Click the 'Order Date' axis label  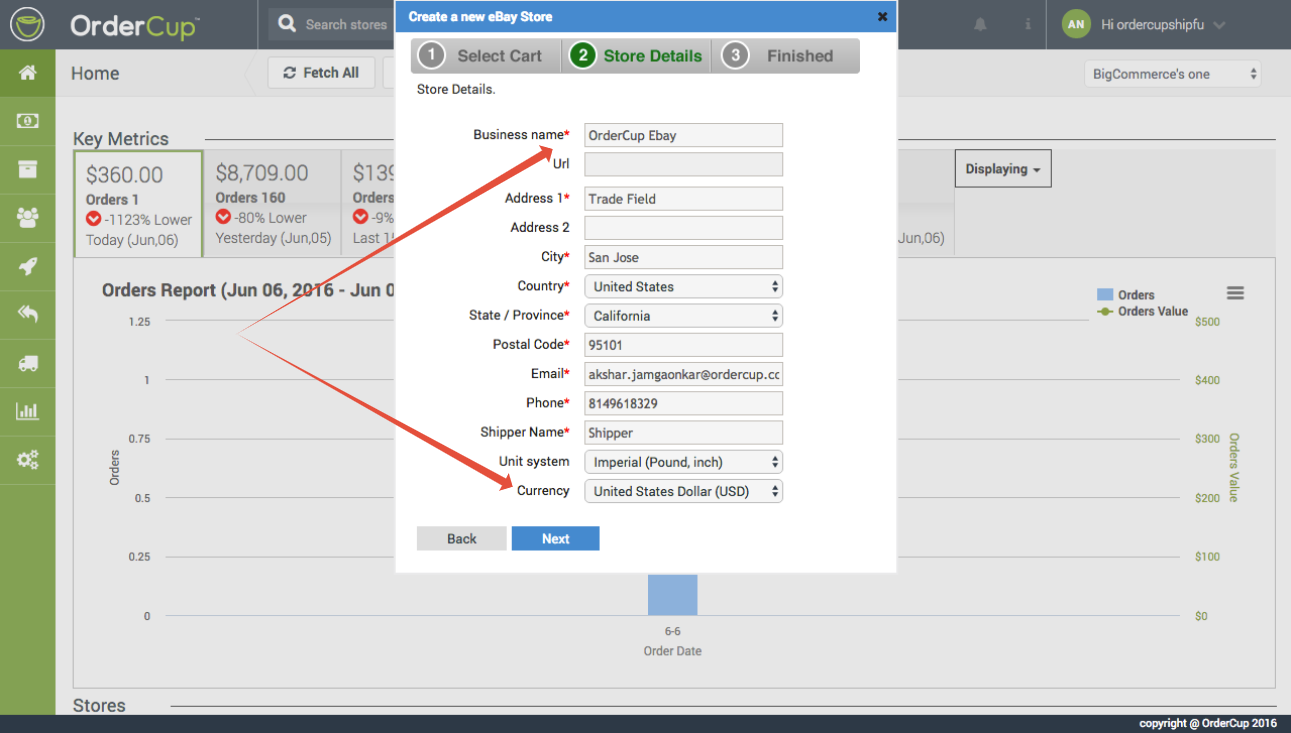click(x=672, y=651)
